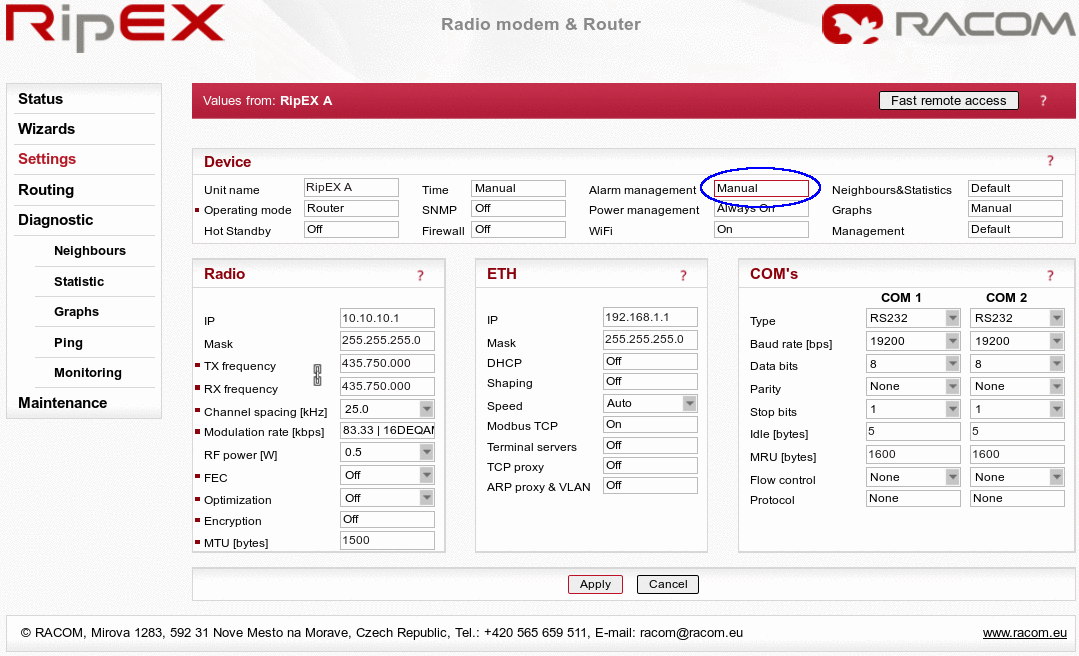Open the Operating mode Router field
Image resolution: width=1079 pixels, height=656 pixels.
tap(351, 209)
